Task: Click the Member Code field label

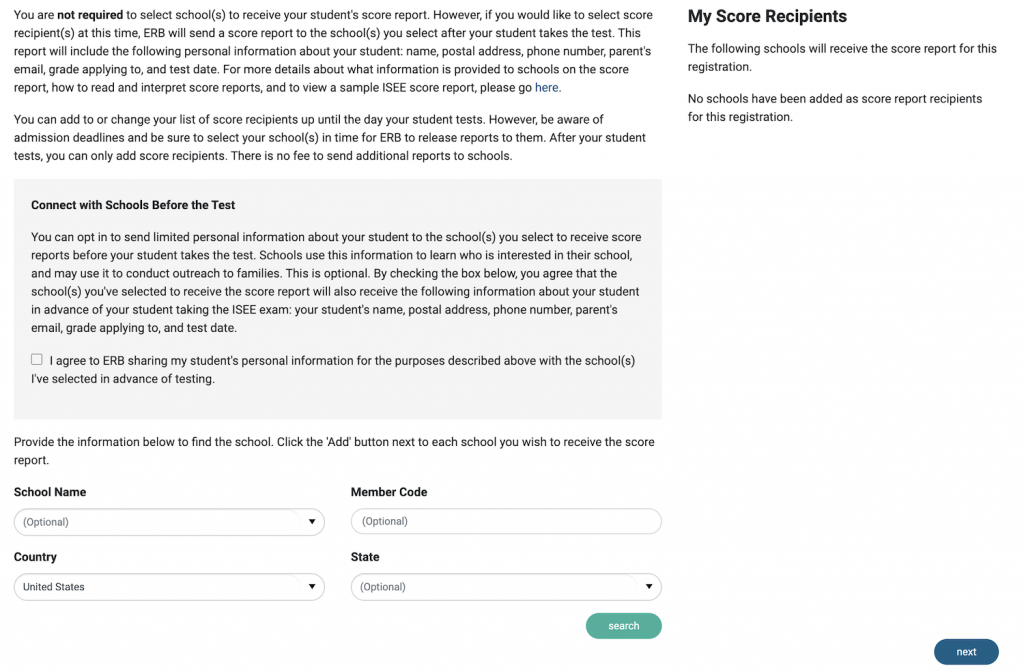Action: tap(389, 492)
